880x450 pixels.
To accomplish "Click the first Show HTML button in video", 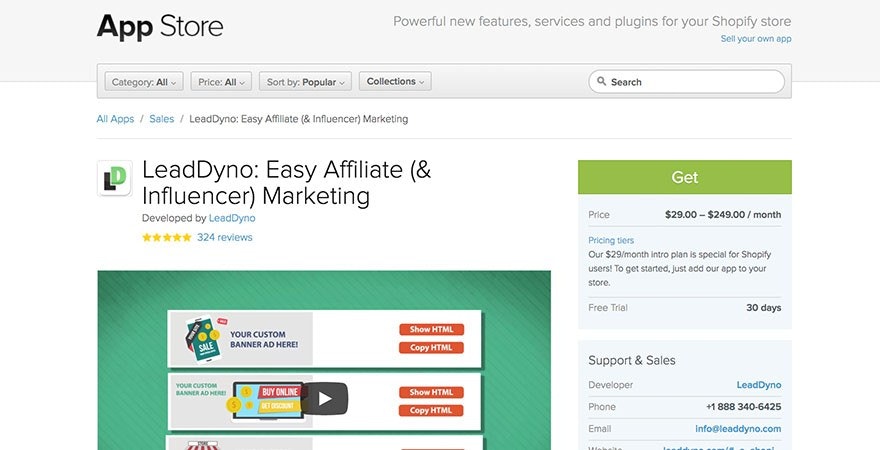I will click(431, 329).
